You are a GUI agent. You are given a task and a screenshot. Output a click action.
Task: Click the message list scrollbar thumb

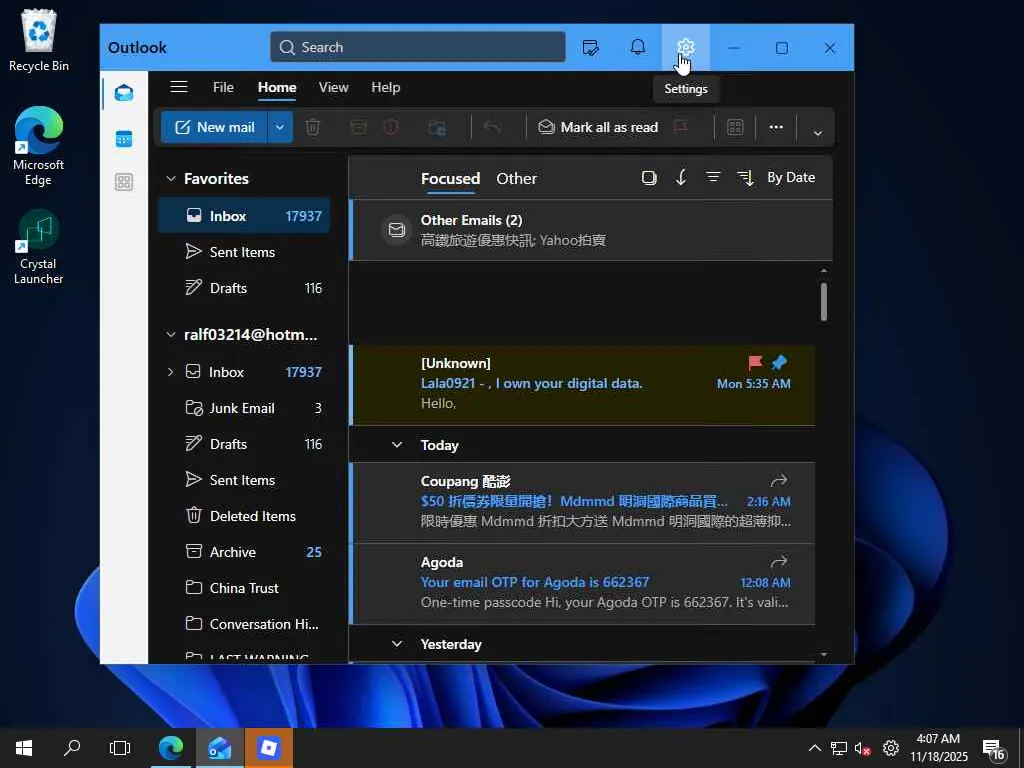(824, 301)
